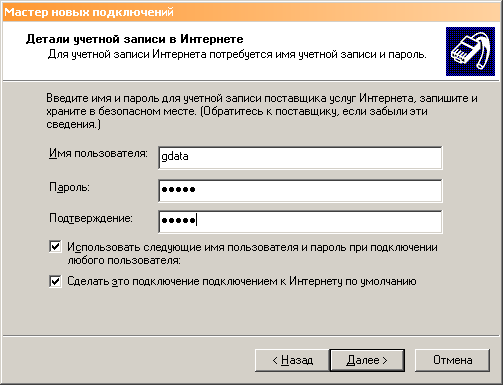Click the subtitle text under the heading
The height and width of the screenshot is (385, 503).
point(237,54)
